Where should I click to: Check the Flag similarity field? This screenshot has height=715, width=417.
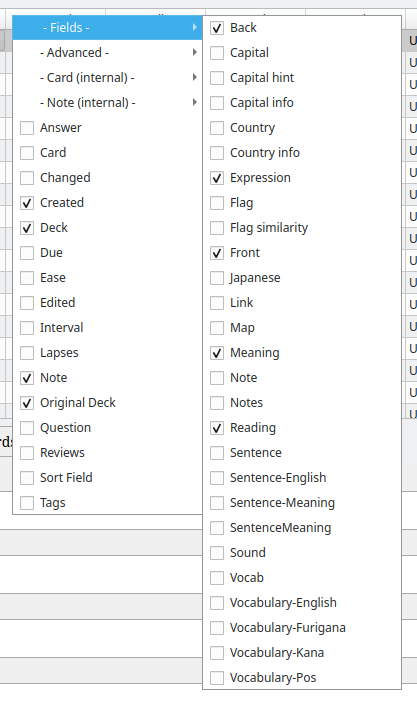click(x=217, y=228)
